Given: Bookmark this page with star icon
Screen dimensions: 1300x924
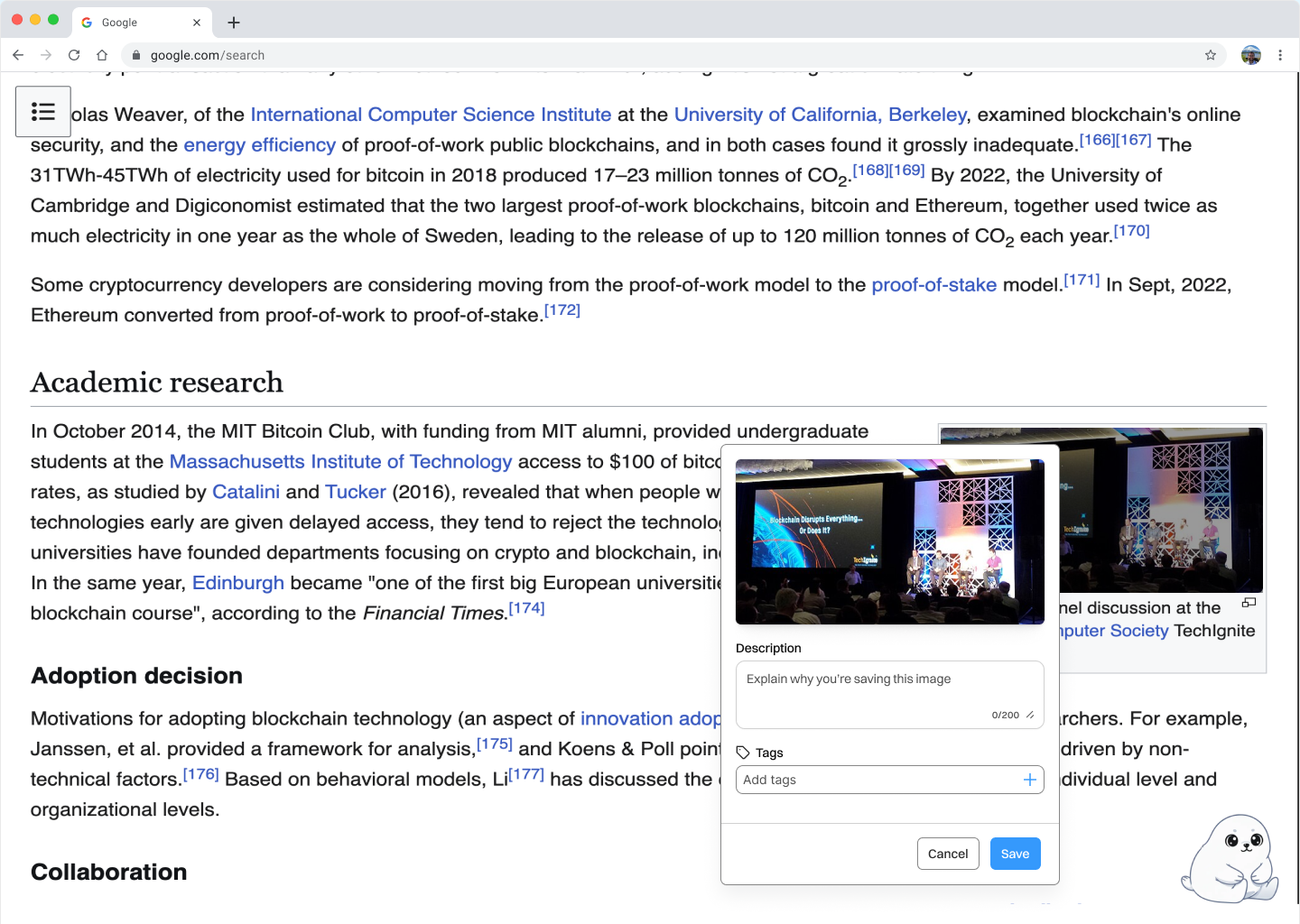Looking at the screenshot, I should point(1211,55).
